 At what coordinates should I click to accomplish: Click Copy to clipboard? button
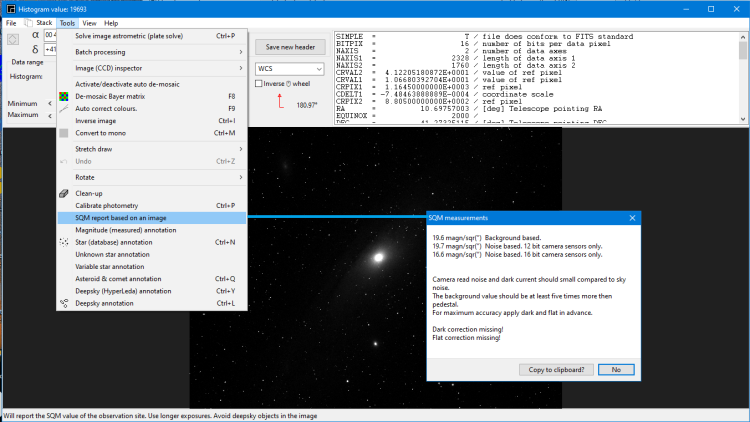click(x=556, y=370)
